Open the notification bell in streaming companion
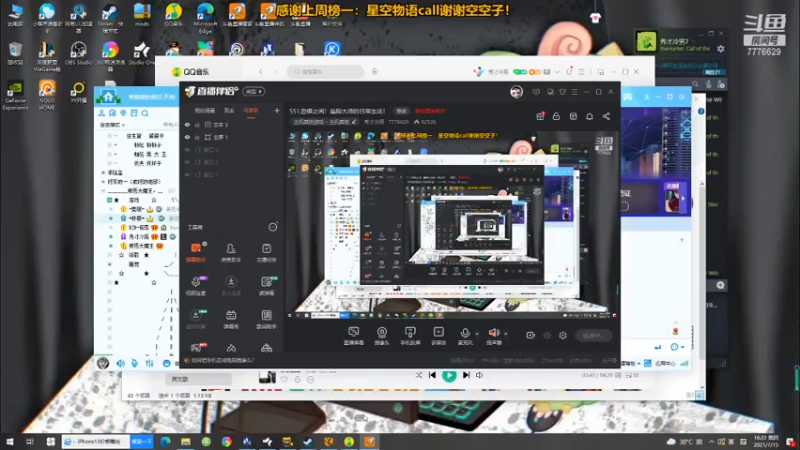The height and width of the screenshot is (450, 800). point(589,116)
